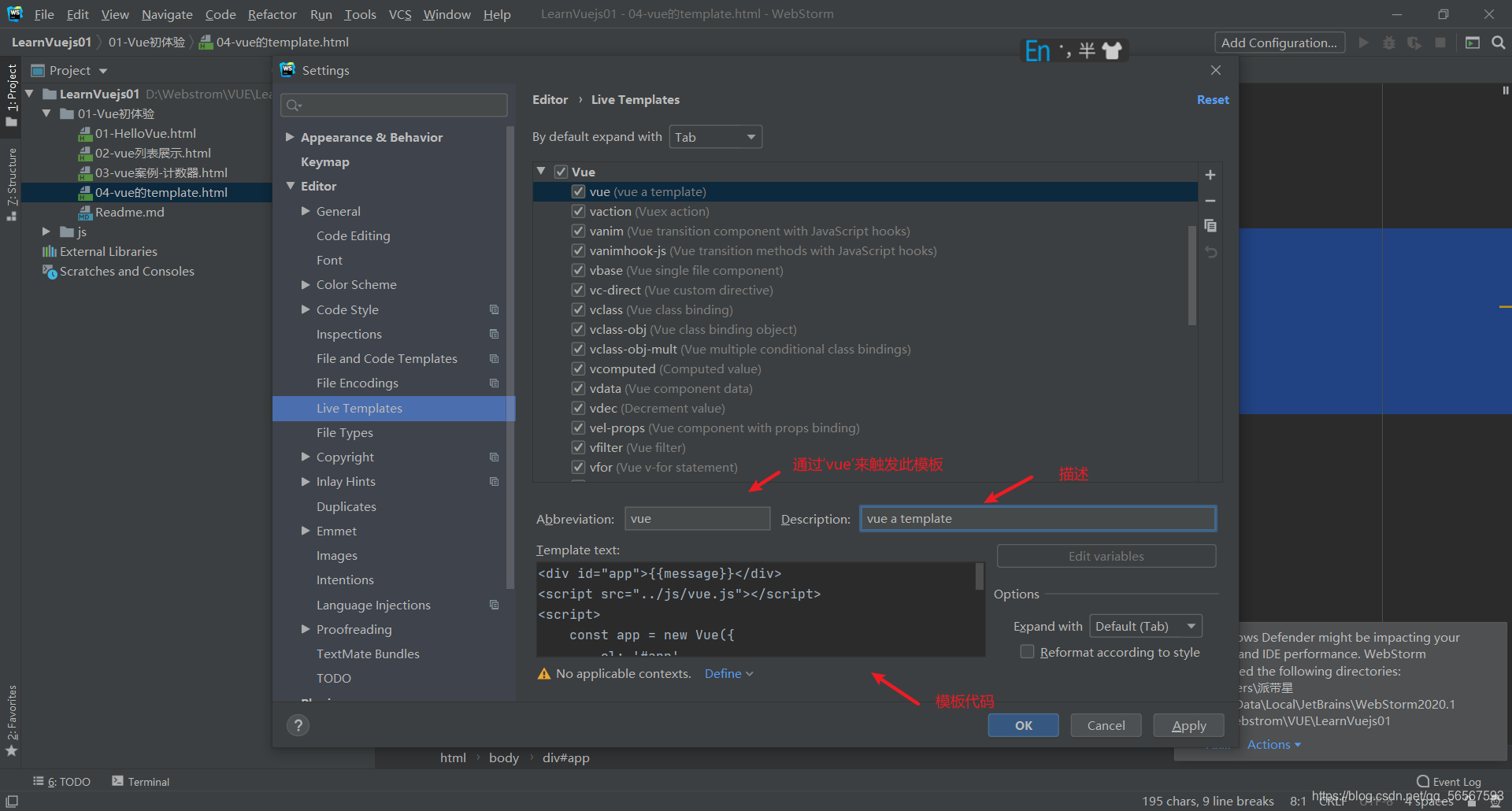The height and width of the screenshot is (811, 1512).
Task: Click the Reset link
Action: click(1213, 99)
